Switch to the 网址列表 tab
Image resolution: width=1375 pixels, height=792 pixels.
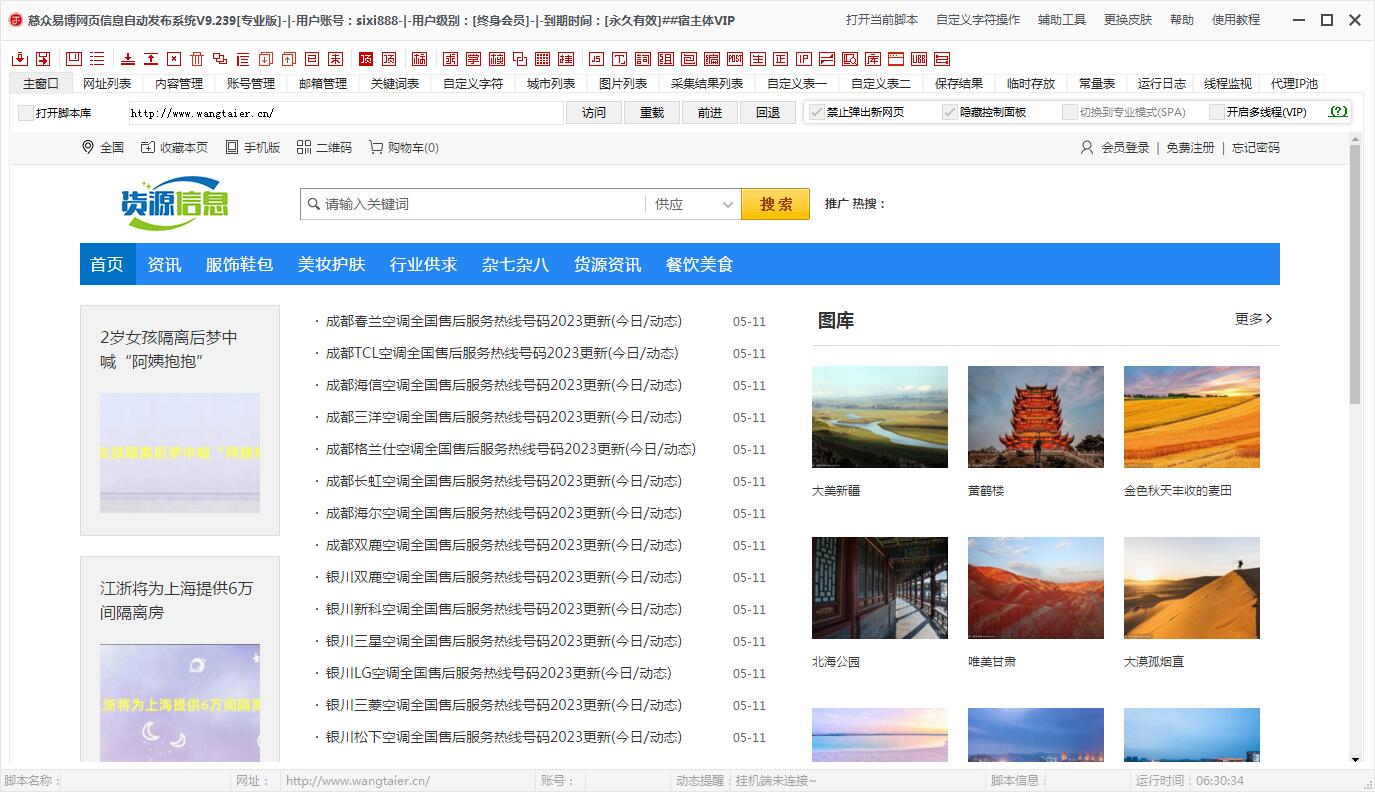107,83
